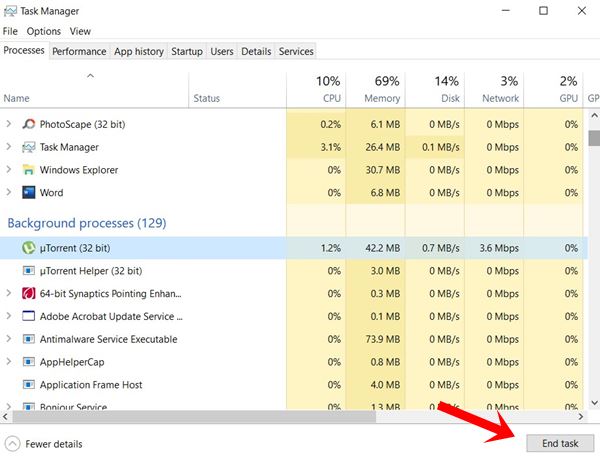Viewport: 600px width, 461px height.
Task: Click the 30.7 MB memory value for Windows Explorer
Action: tap(382, 169)
